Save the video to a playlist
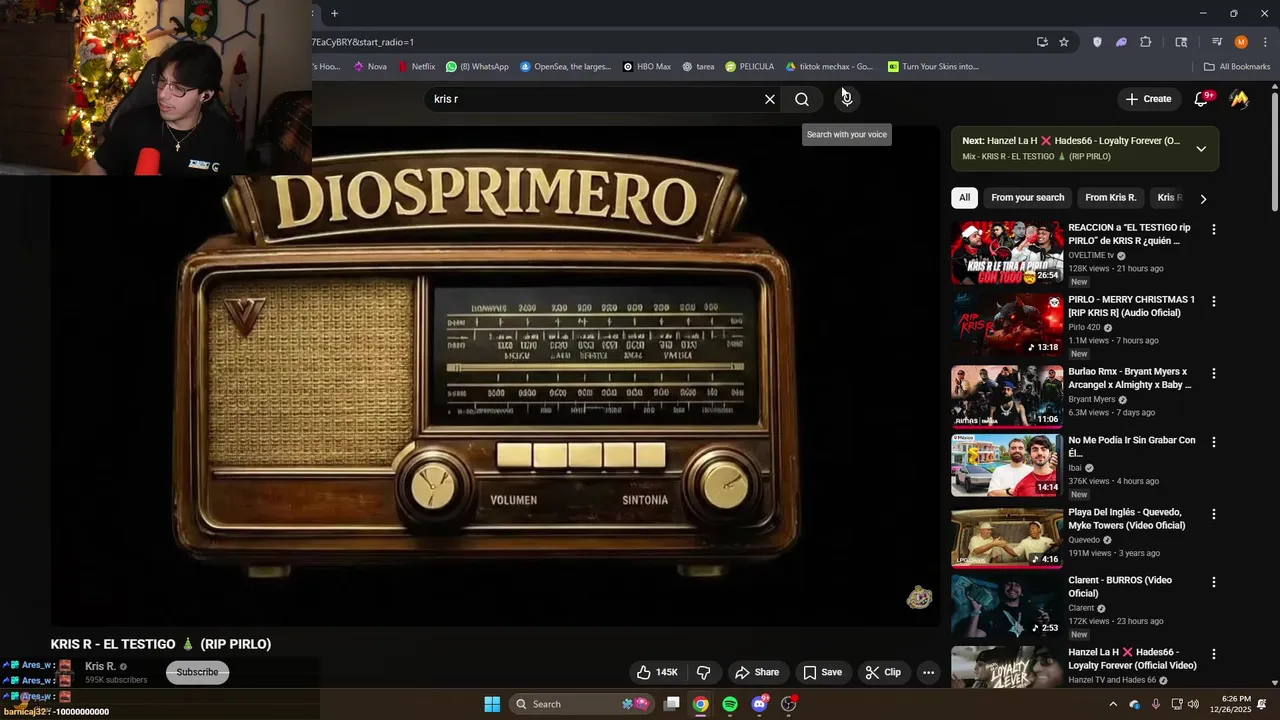The image size is (1280, 720). pyautogui.click(x=822, y=672)
